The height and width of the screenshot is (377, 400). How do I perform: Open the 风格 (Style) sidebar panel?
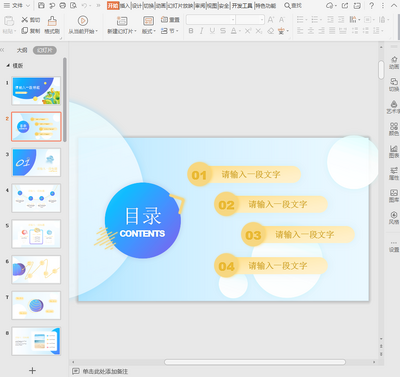pyautogui.click(x=394, y=217)
